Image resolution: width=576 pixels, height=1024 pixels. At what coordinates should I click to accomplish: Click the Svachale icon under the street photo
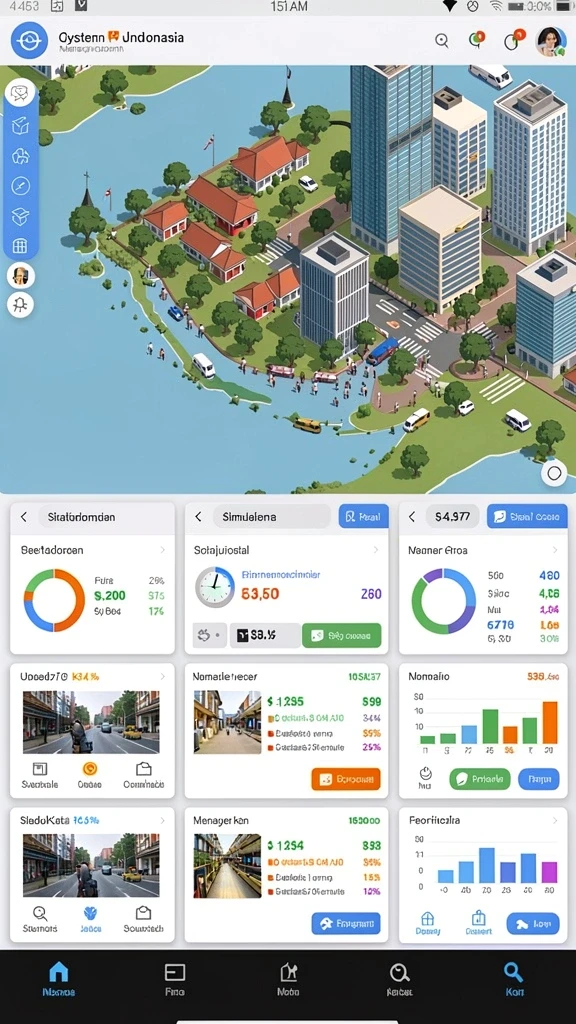pyautogui.click(x=40, y=769)
